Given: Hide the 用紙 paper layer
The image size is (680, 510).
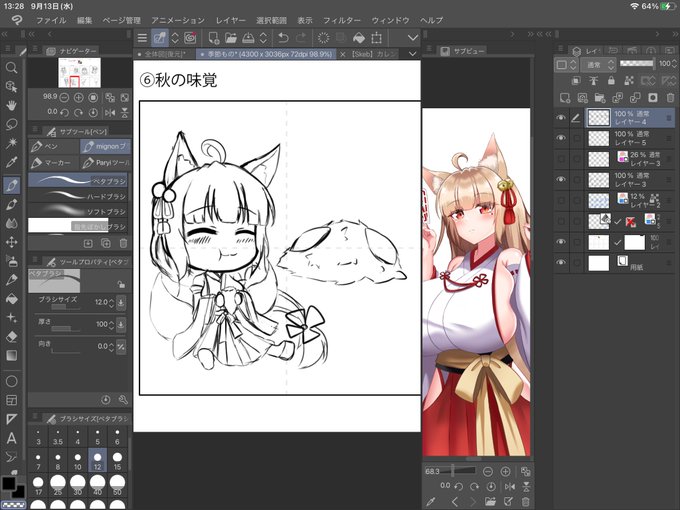Looking at the screenshot, I should (561, 262).
